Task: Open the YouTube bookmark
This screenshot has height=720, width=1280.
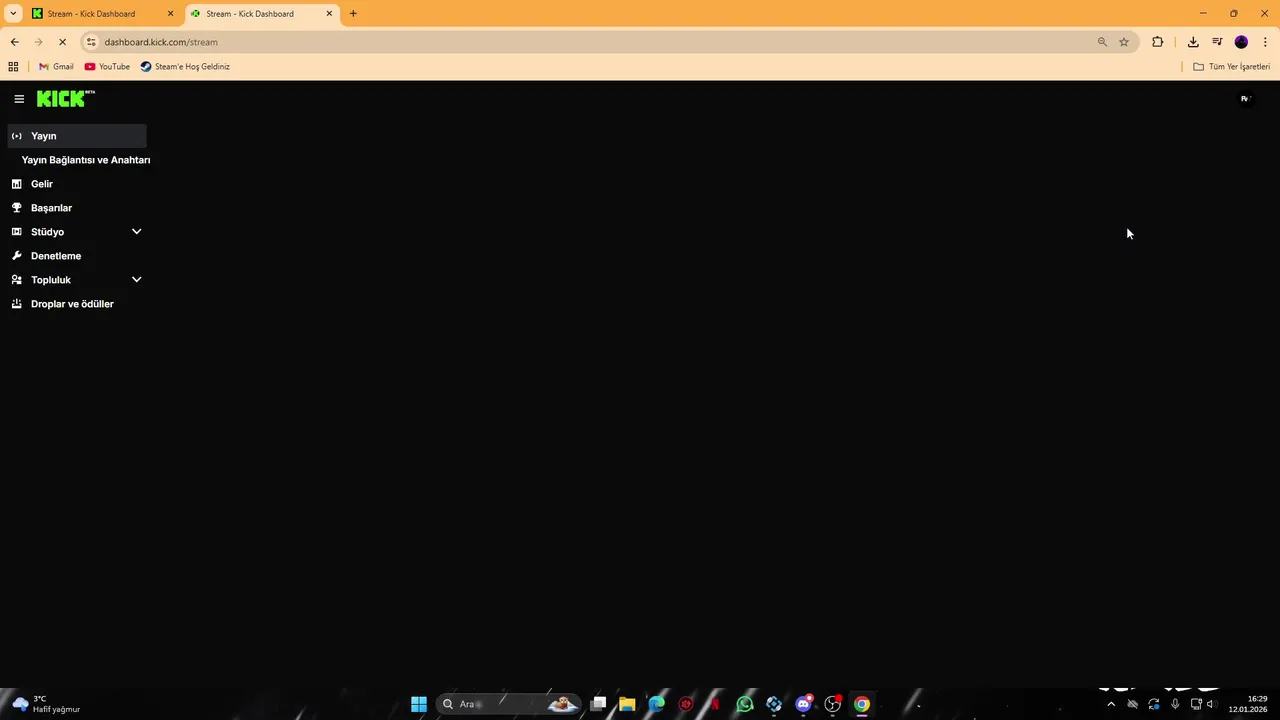Action: (x=107, y=67)
